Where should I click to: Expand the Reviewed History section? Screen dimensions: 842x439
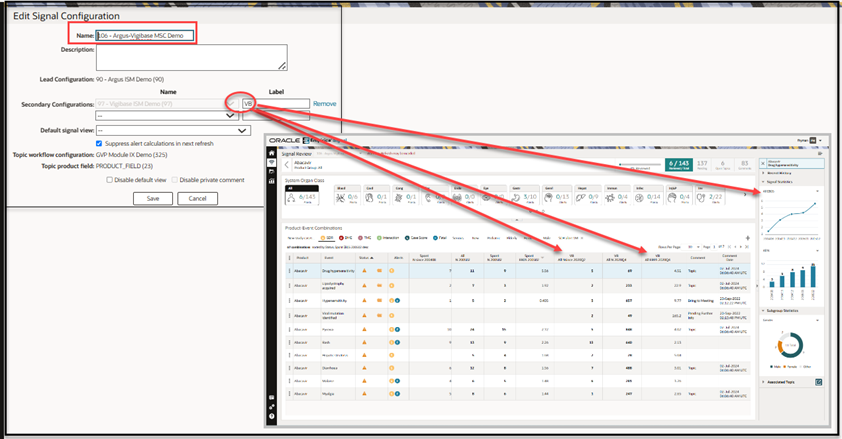pos(763,173)
